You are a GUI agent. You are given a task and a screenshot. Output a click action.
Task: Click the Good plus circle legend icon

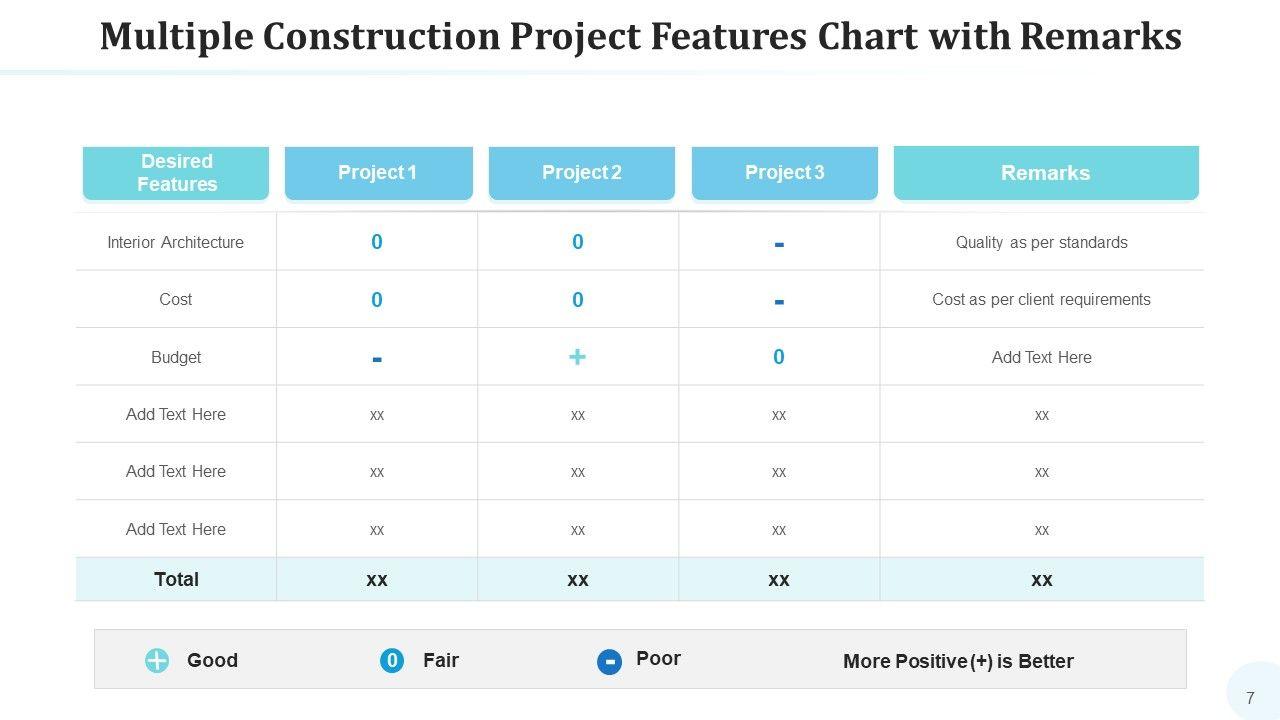pyautogui.click(x=157, y=660)
